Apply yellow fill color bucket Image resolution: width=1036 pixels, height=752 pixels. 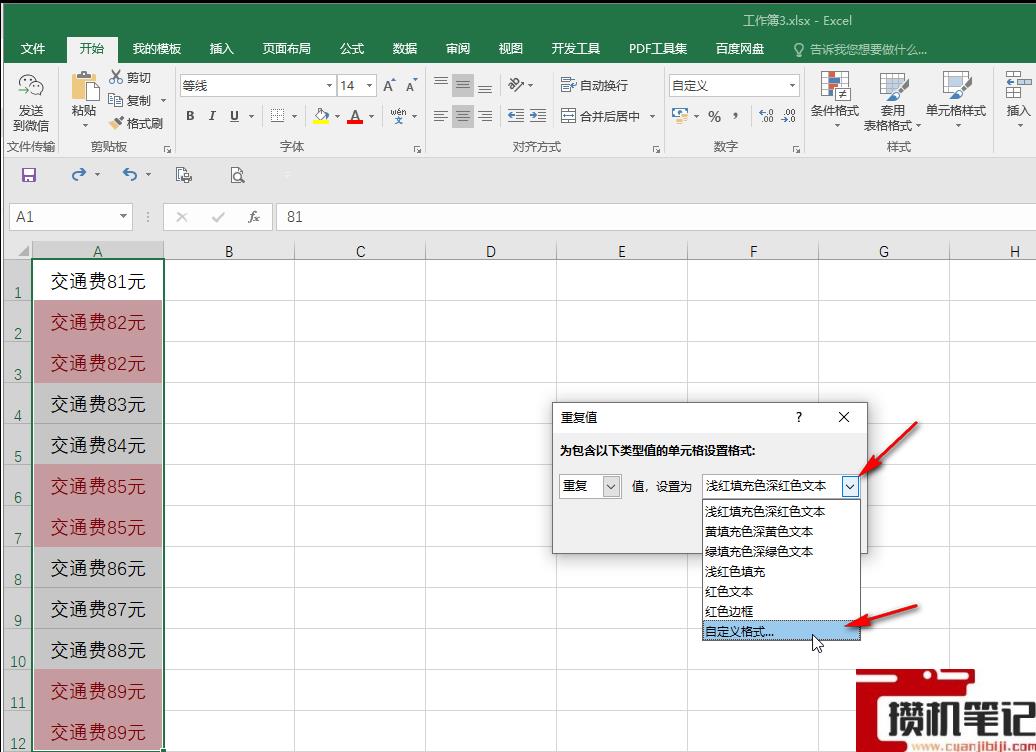(321, 116)
